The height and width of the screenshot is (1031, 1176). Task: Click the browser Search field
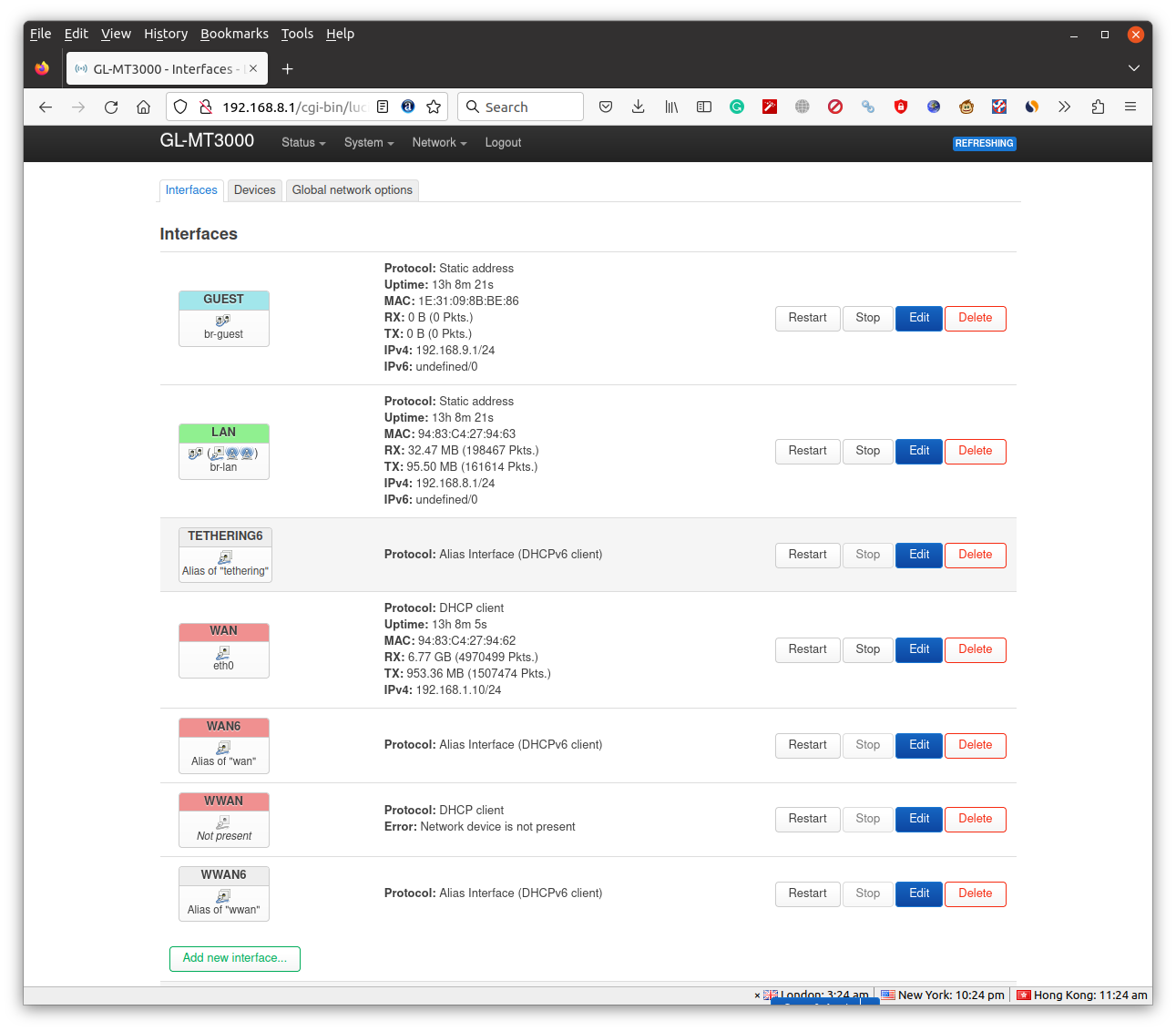520,107
